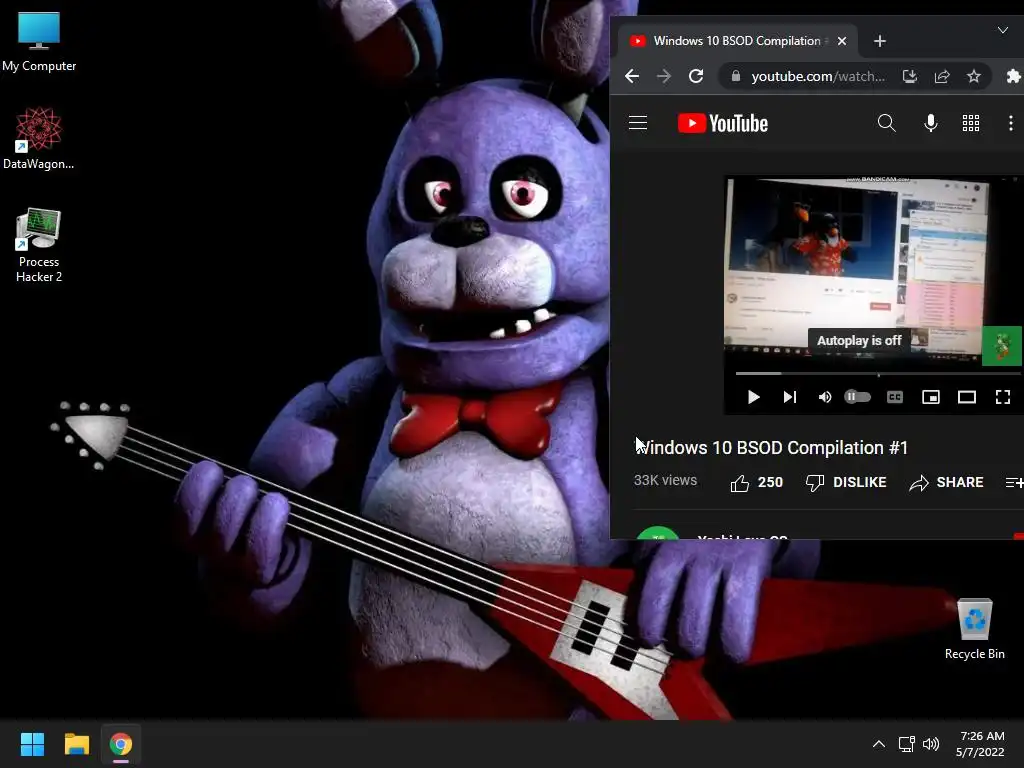Switch to theater mode
The image size is (1024, 768).
pyautogui.click(x=967, y=397)
